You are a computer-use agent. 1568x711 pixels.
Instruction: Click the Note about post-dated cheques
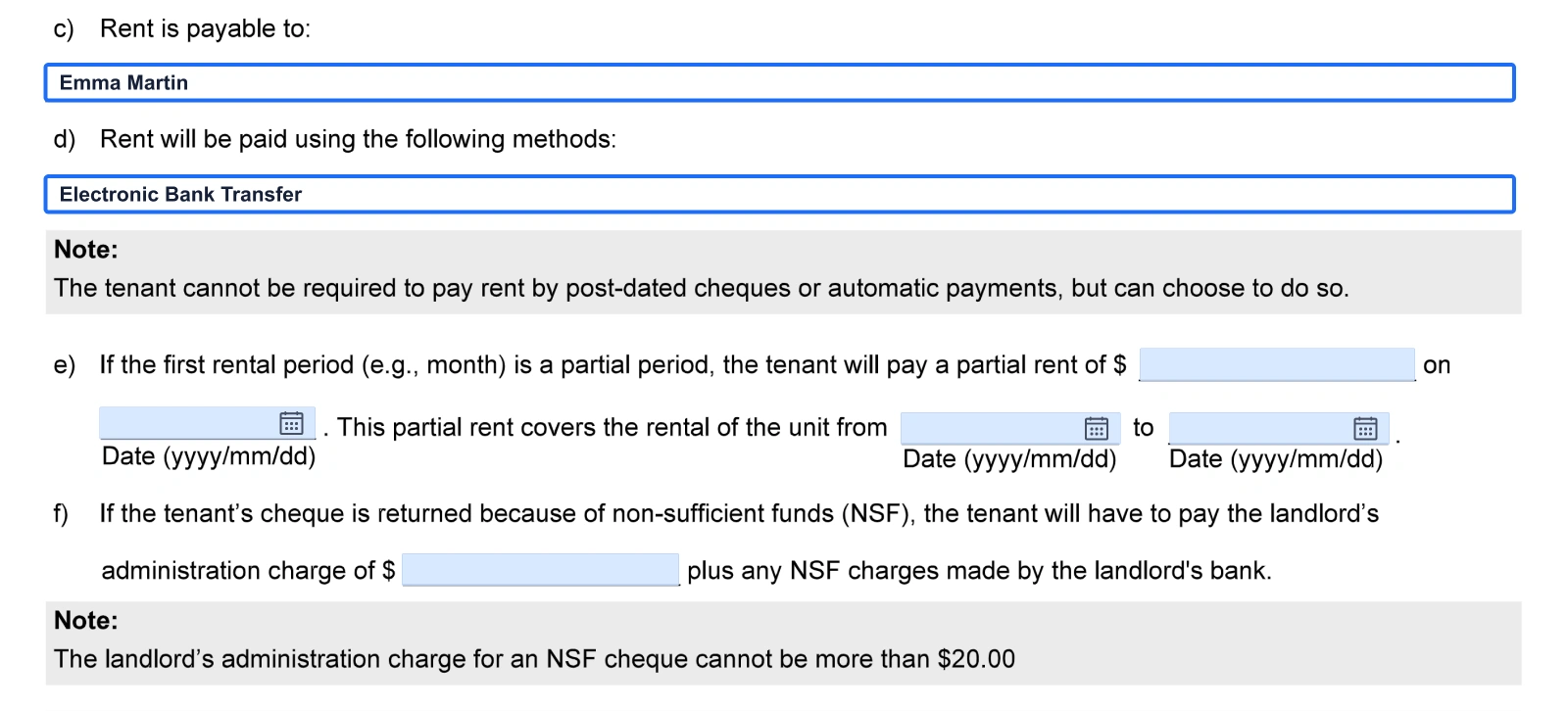(x=702, y=288)
